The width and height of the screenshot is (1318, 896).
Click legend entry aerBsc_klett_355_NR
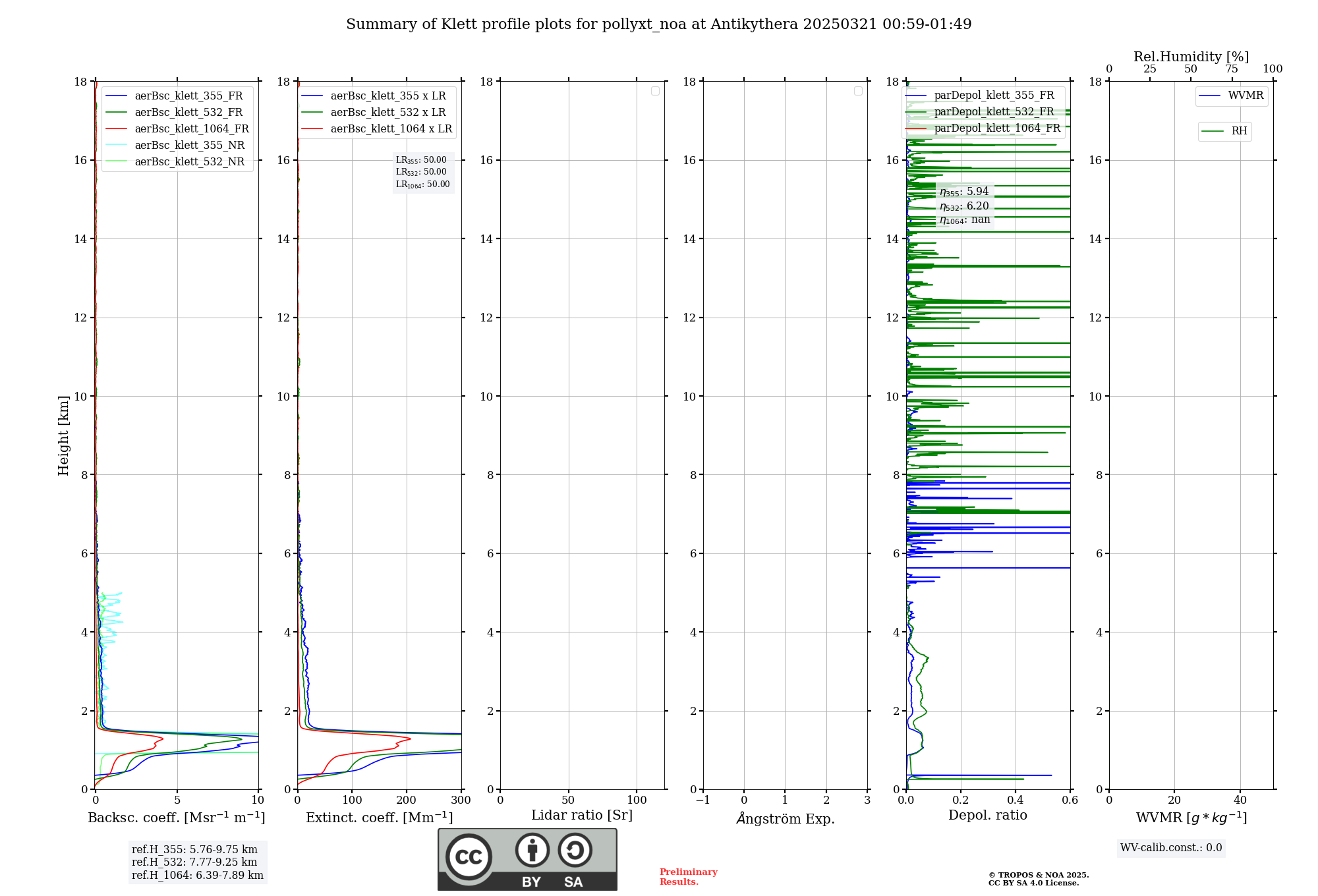pyautogui.click(x=176, y=146)
